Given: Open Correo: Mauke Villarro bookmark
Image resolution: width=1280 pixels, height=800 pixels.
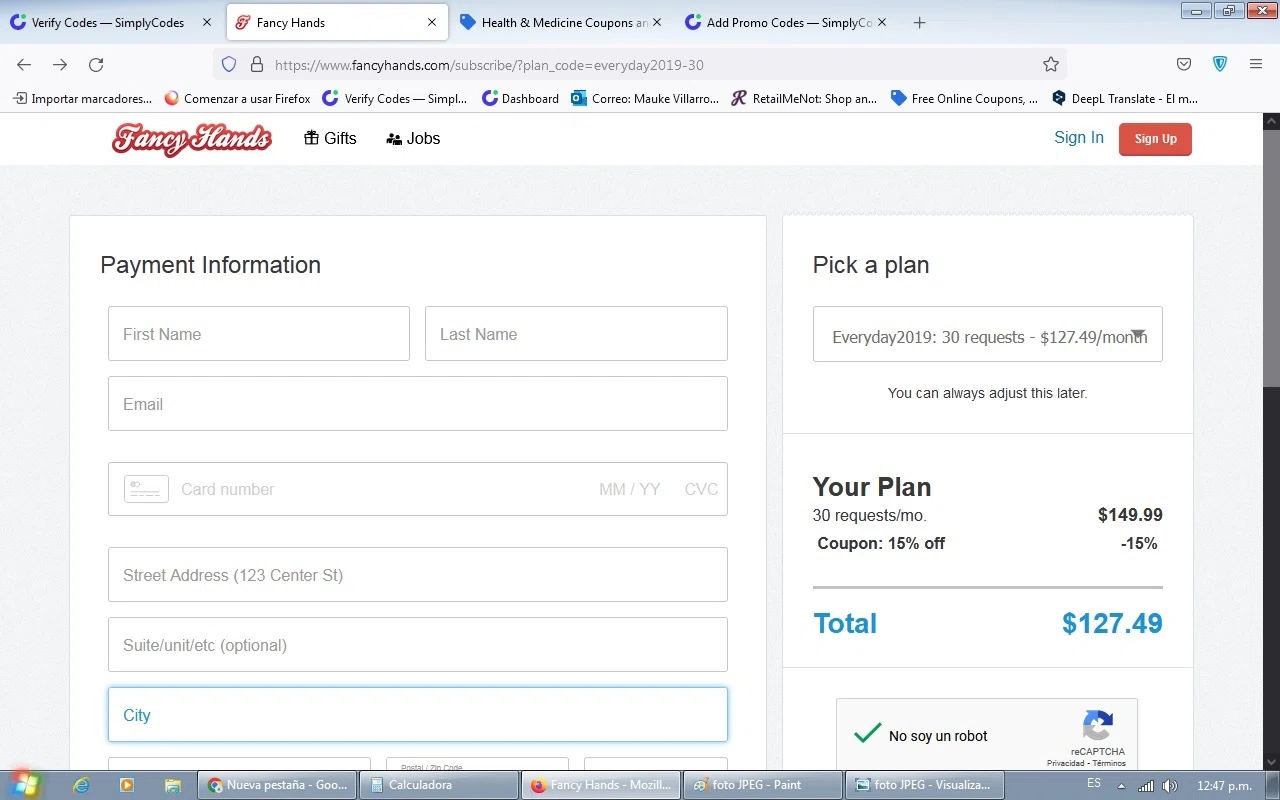Looking at the screenshot, I should [x=645, y=98].
